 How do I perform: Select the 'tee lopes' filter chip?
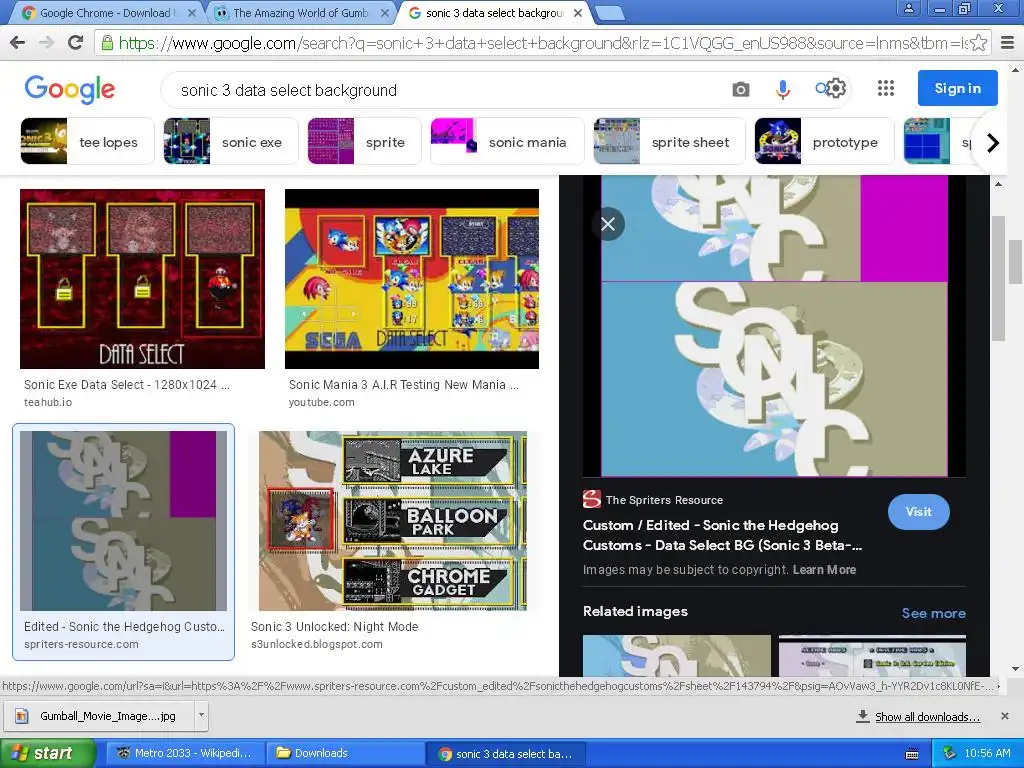click(88, 141)
